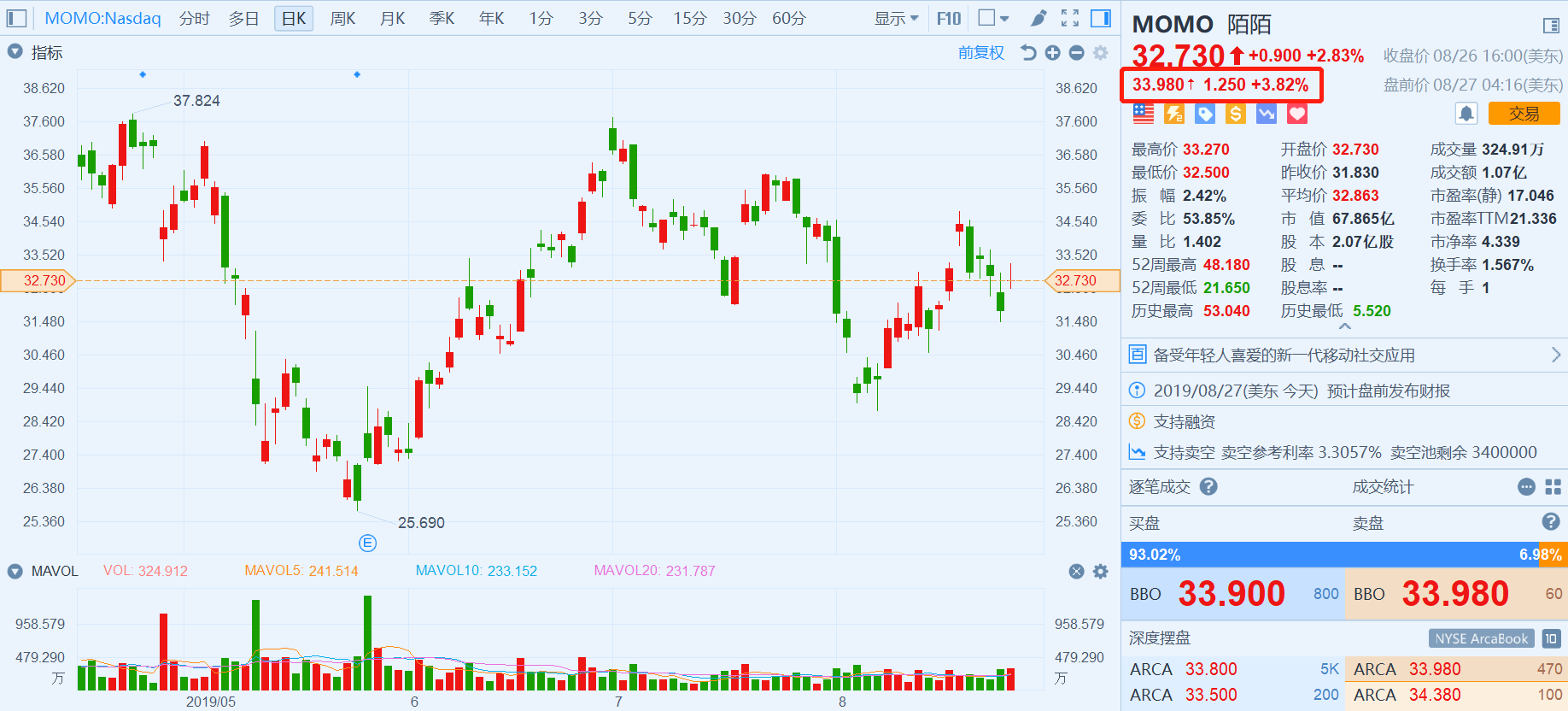This screenshot has height=711, width=1568.
Task: Select the drawing brush tool
Action: 1039,18
